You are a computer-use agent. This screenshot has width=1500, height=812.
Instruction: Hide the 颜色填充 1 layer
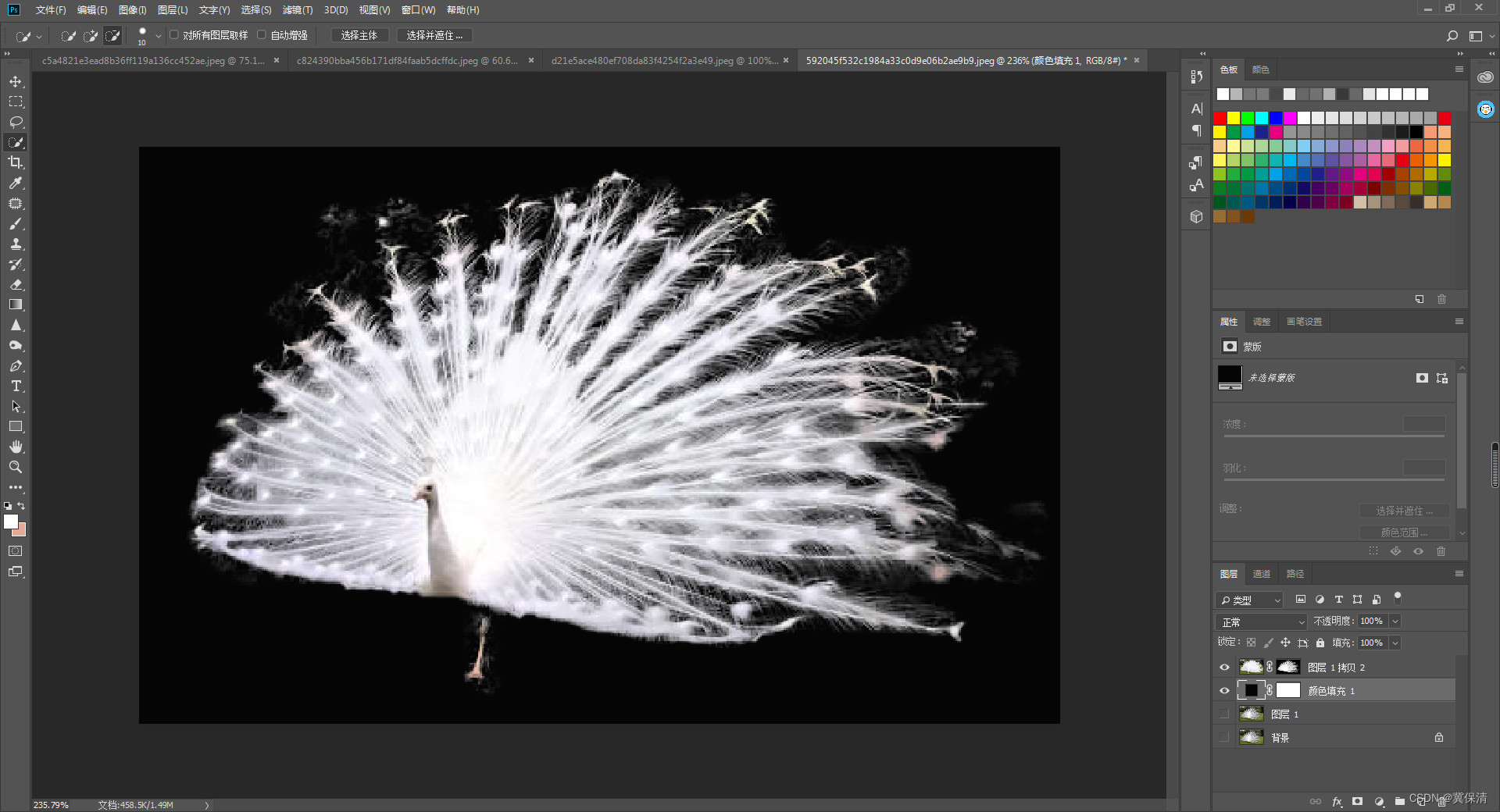click(x=1224, y=691)
